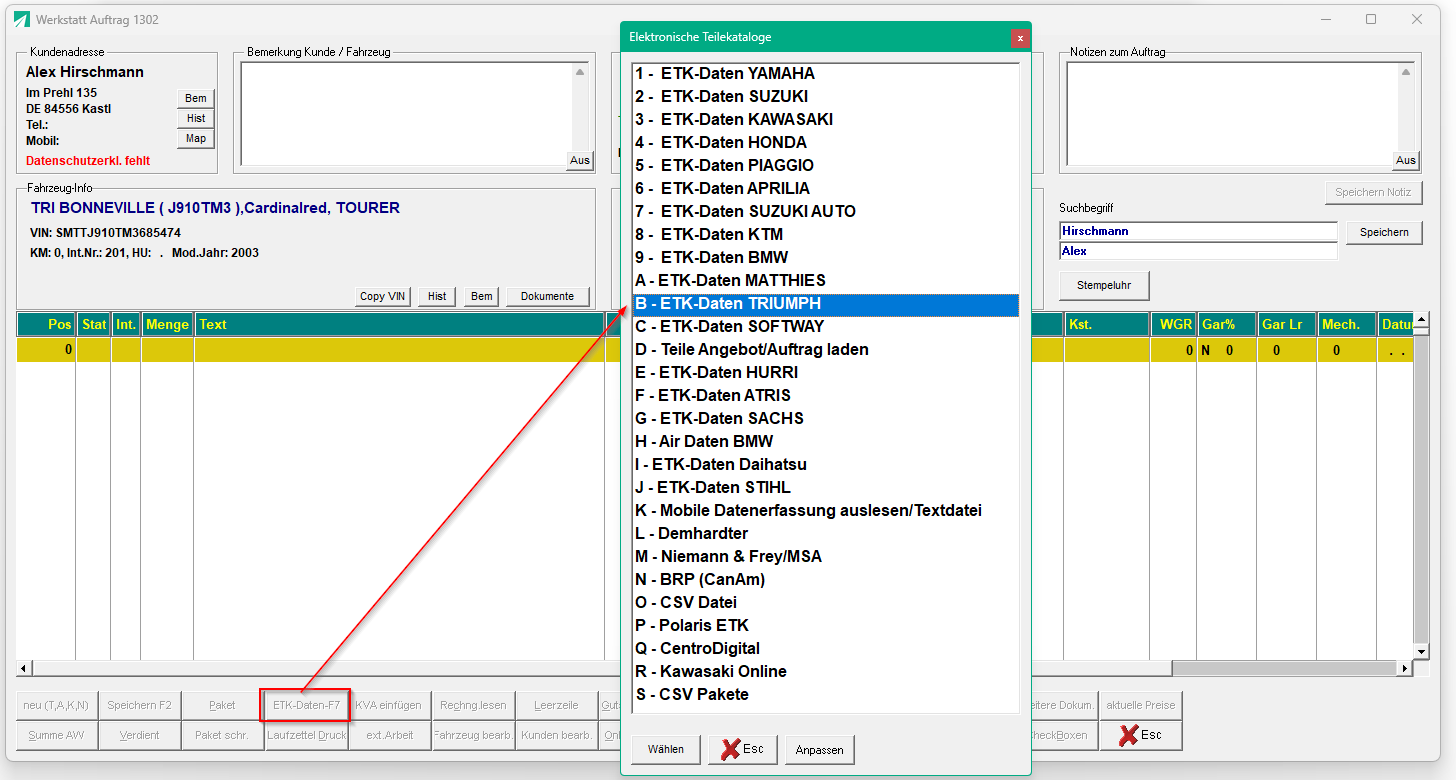
Task: Click into Suchbegriff field containing Hirschmann
Action: click(1198, 231)
